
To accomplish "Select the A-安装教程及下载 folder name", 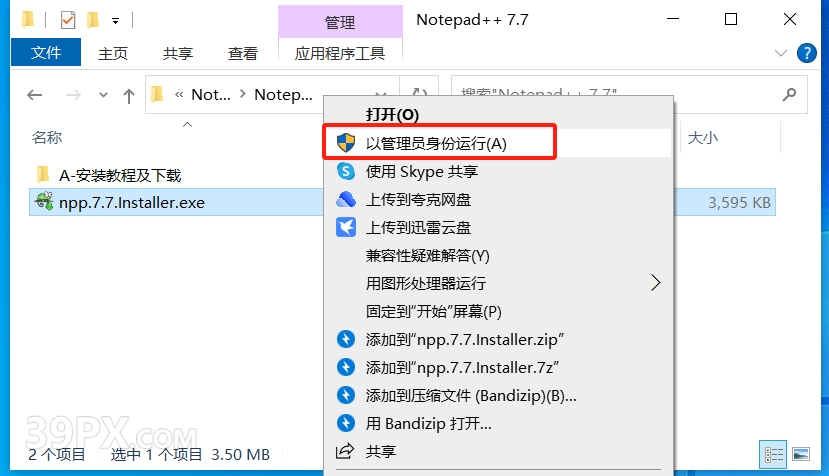I will [x=120, y=175].
